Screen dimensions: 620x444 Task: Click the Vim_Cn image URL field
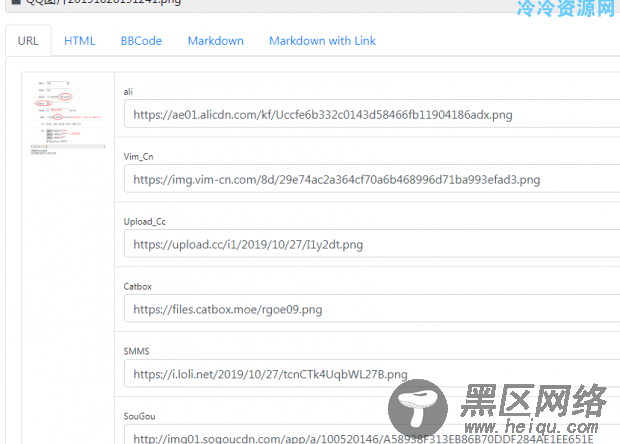click(x=372, y=179)
